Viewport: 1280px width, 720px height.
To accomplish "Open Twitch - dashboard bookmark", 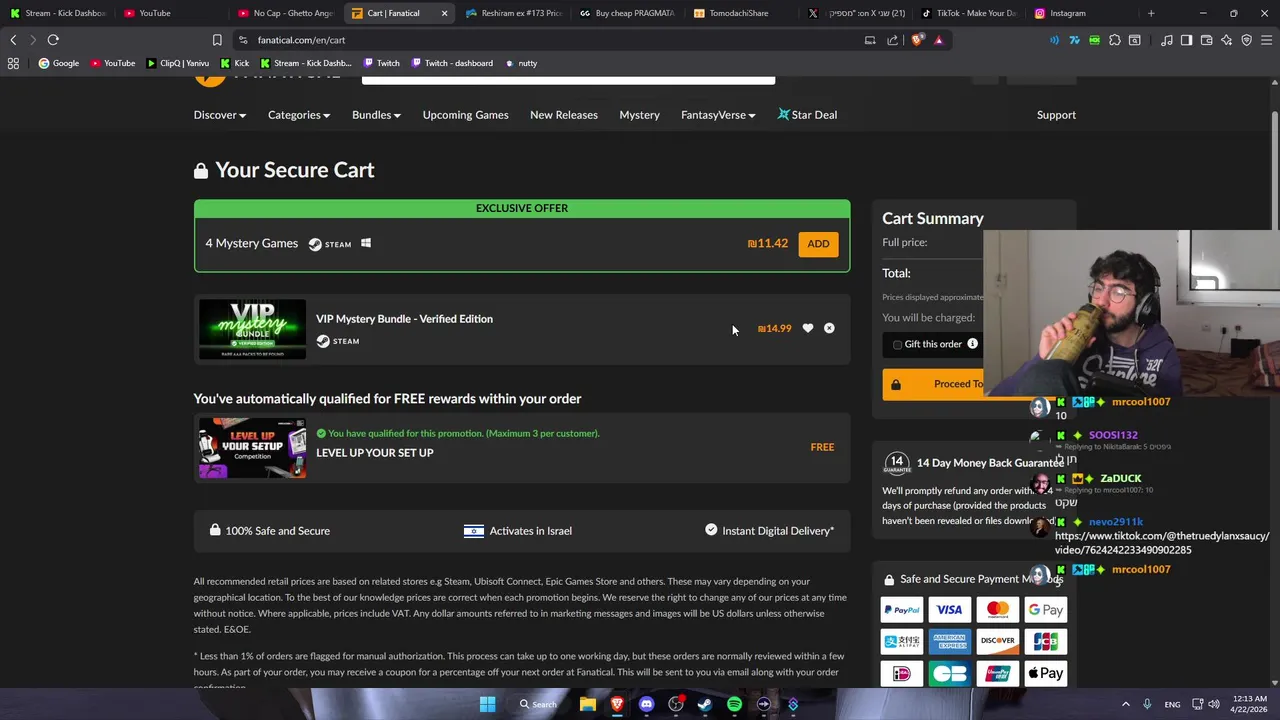I will (x=451, y=63).
